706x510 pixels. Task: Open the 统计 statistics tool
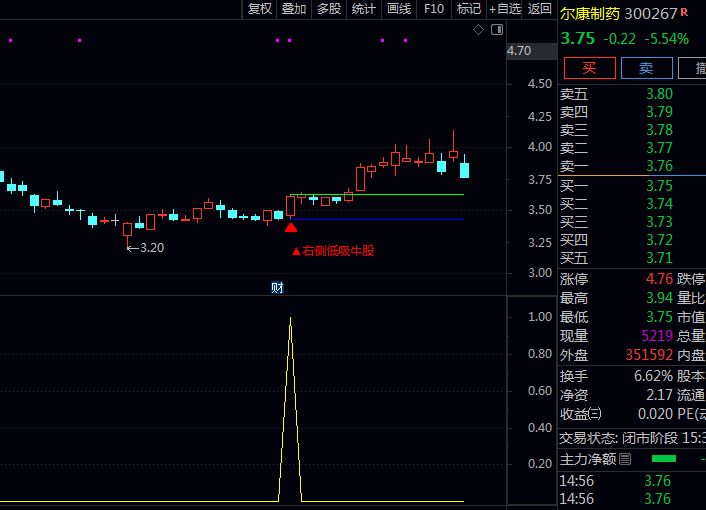(x=364, y=9)
